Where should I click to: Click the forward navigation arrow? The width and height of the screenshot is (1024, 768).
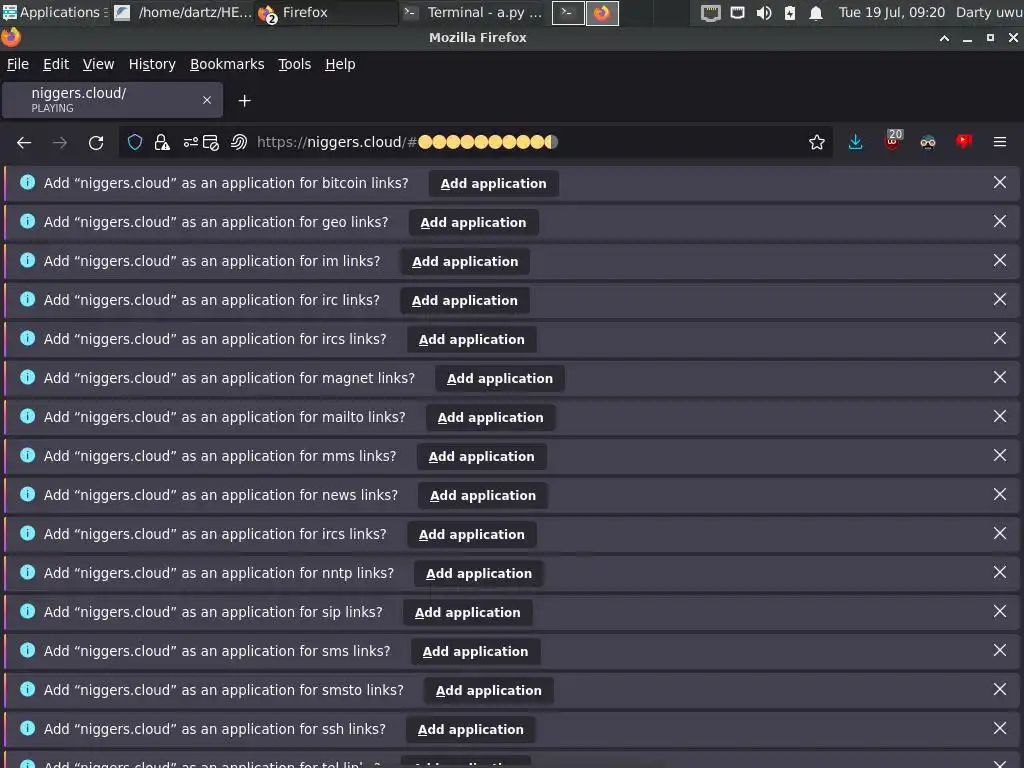(x=59, y=142)
